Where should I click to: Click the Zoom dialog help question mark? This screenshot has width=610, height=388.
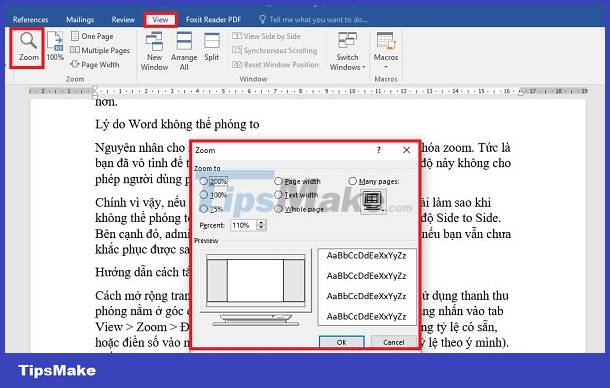pyautogui.click(x=379, y=150)
